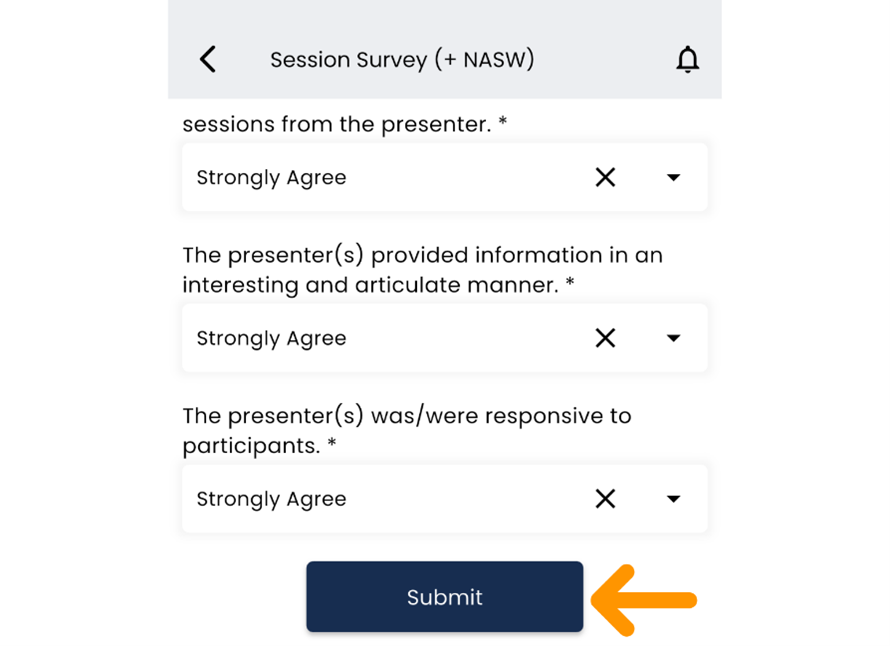The height and width of the screenshot is (646, 890).
Task: Expand the caret for 'responsive to participants'
Action: tap(673, 500)
